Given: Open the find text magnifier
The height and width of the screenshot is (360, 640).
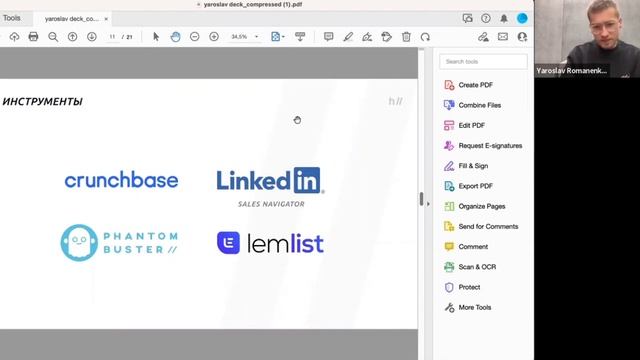Looking at the screenshot, I should pyautogui.click(x=53, y=37).
